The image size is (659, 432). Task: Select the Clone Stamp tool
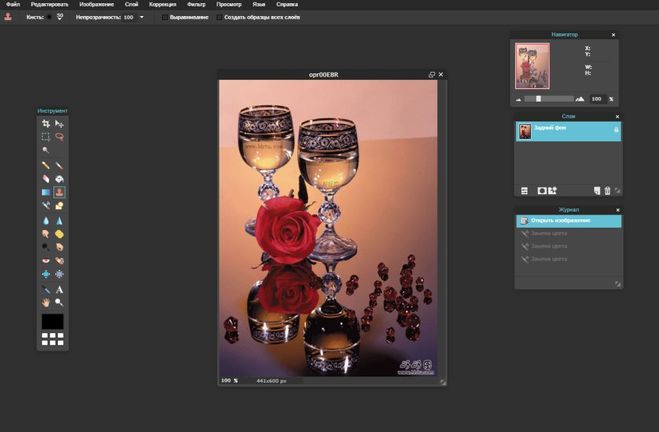(x=60, y=192)
